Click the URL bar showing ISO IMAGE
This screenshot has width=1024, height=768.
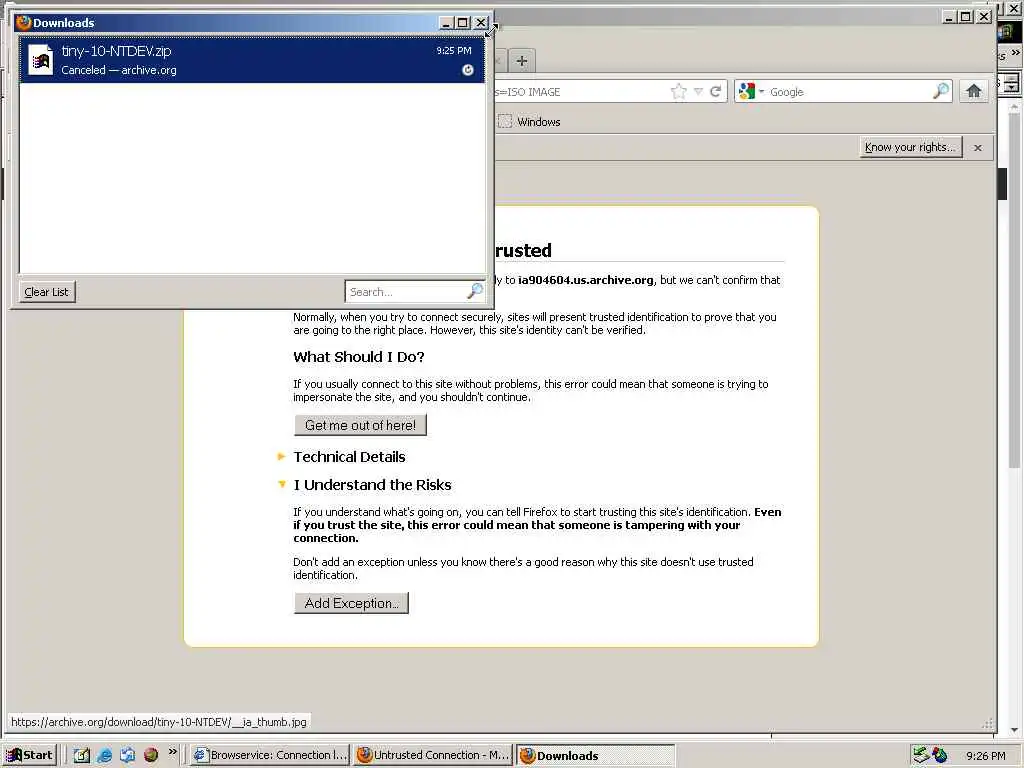pos(581,92)
